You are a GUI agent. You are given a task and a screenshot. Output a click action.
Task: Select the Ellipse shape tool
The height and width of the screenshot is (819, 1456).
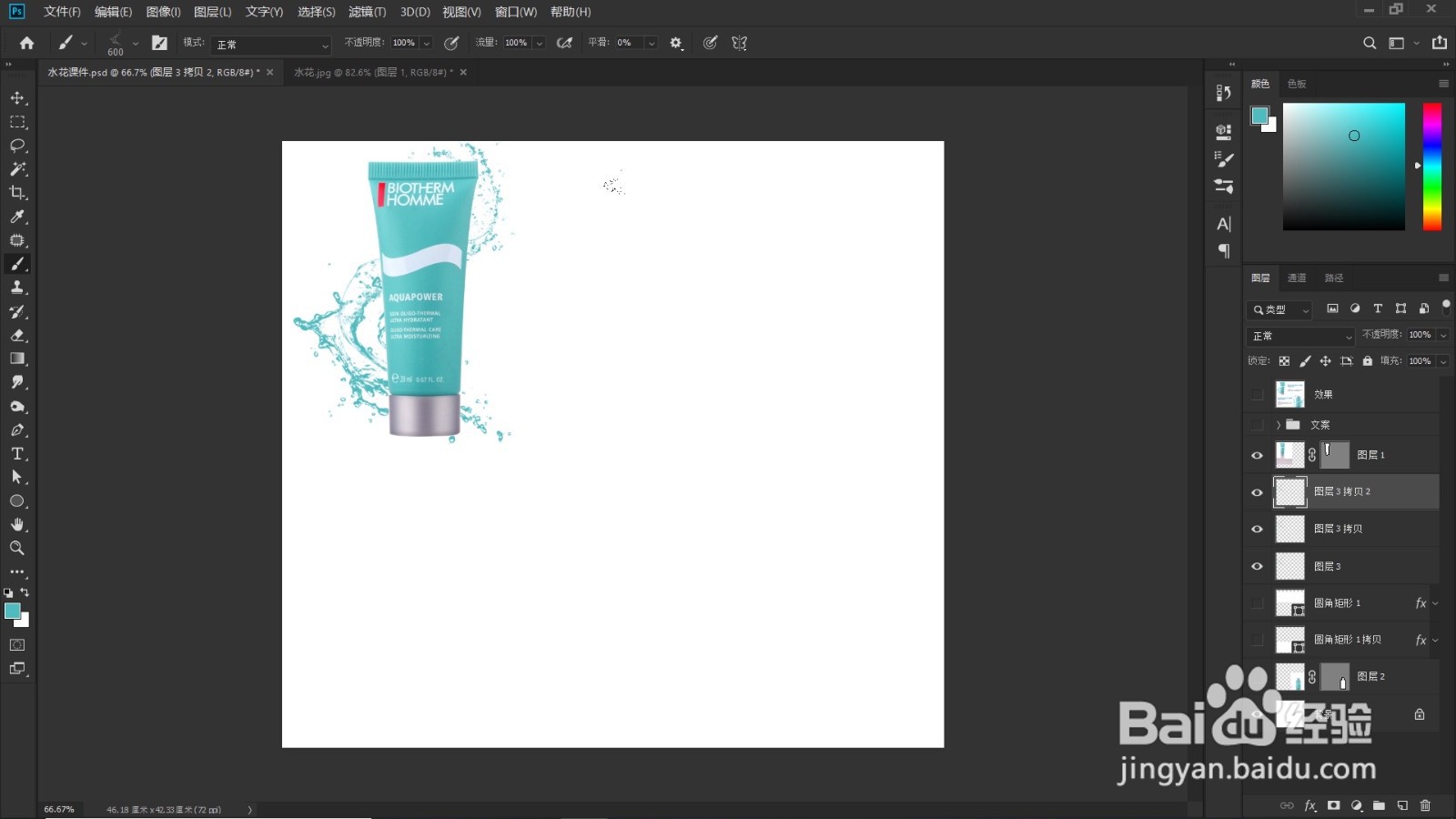(17, 501)
